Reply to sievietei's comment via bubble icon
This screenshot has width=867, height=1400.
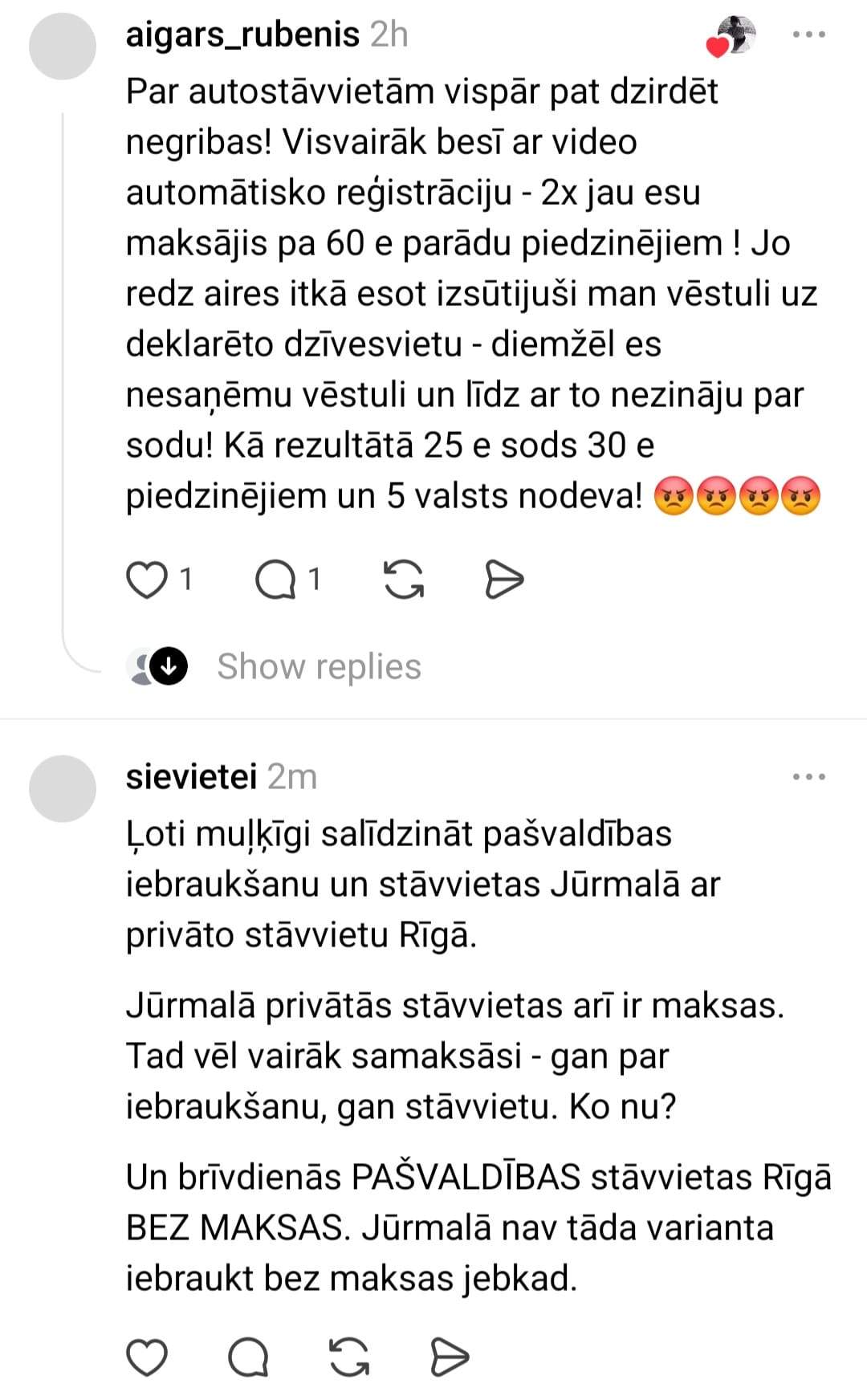coord(248,1357)
